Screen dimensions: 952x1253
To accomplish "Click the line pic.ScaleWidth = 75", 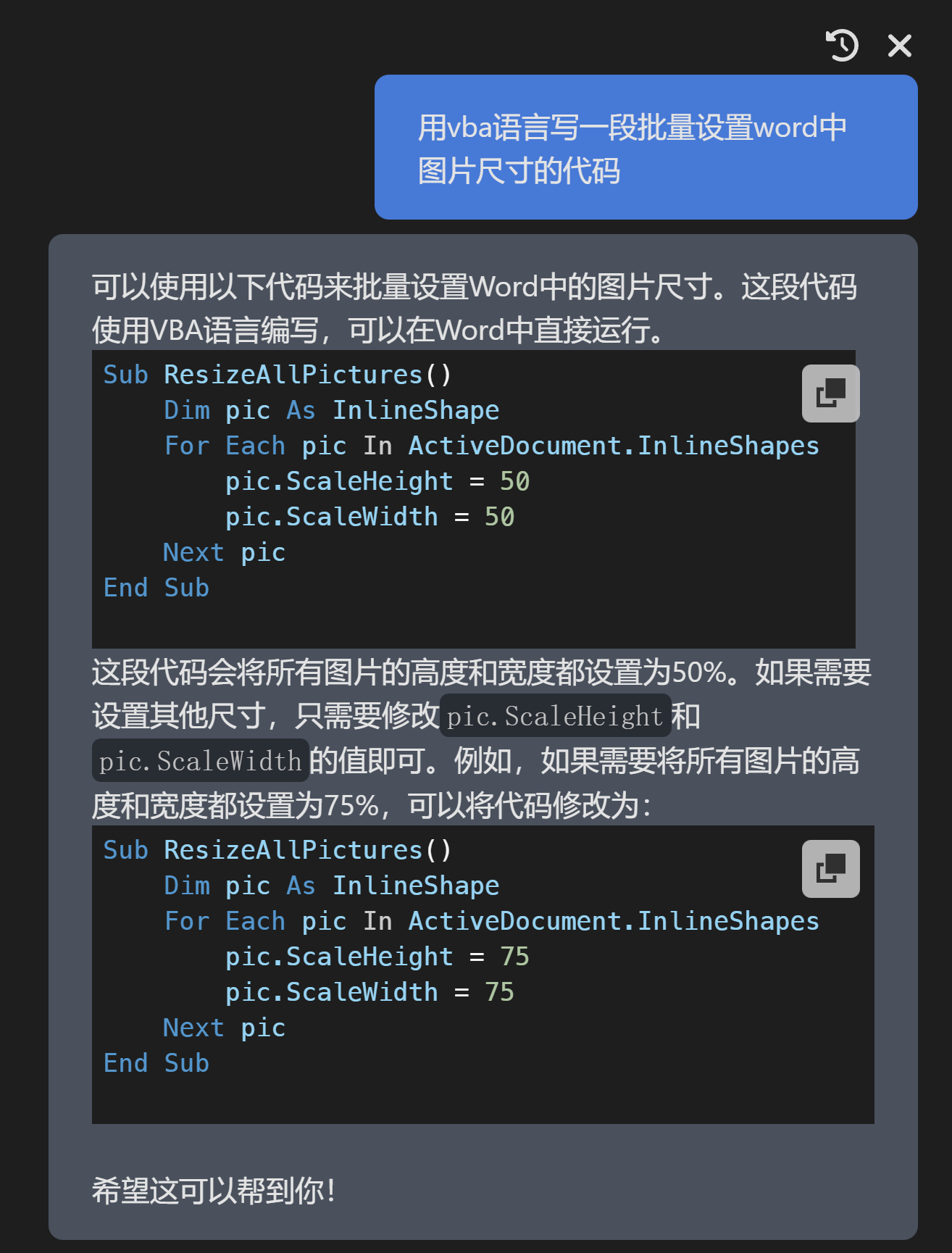I will tap(369, 993).
